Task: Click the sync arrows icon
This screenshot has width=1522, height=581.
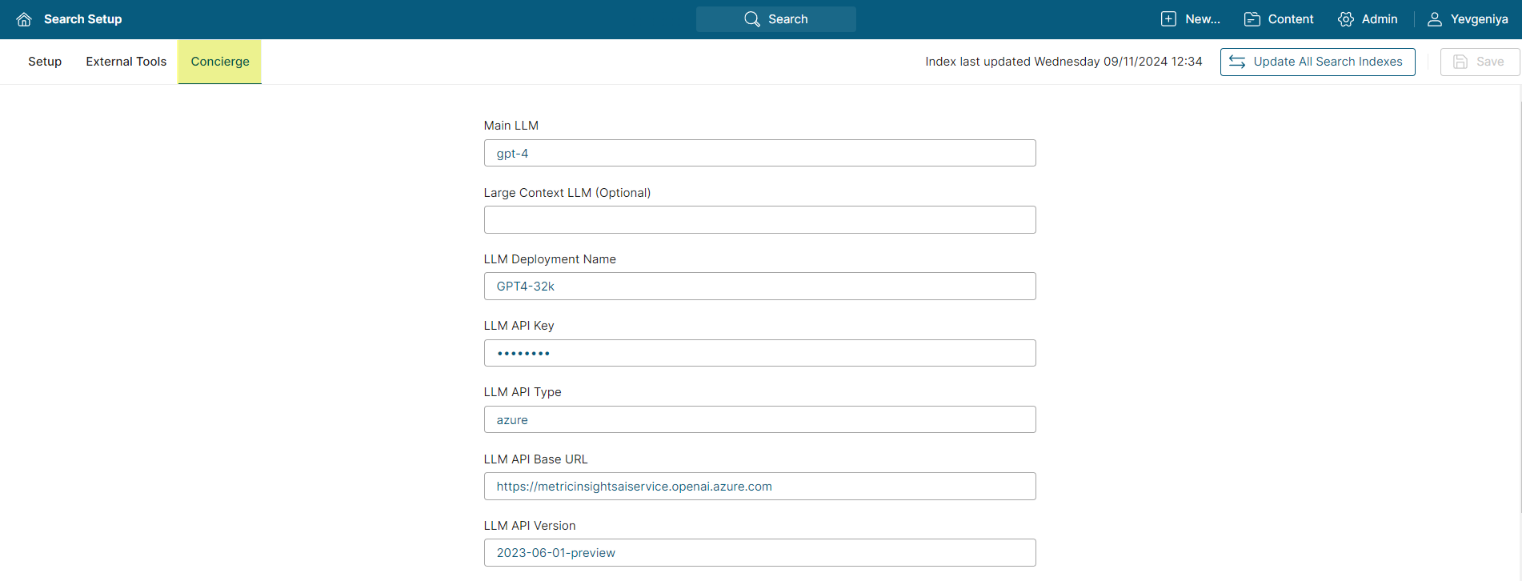Action: tap(1237, 62)
